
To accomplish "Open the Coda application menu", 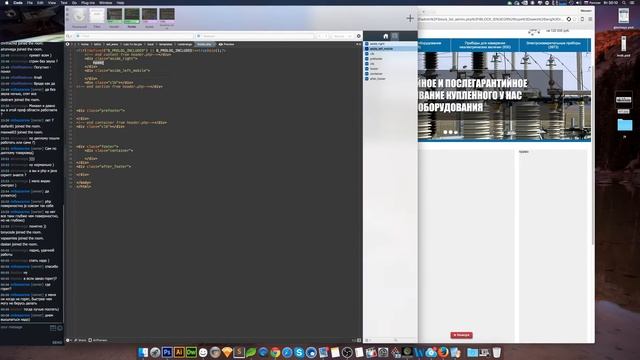I will point(18,2).
